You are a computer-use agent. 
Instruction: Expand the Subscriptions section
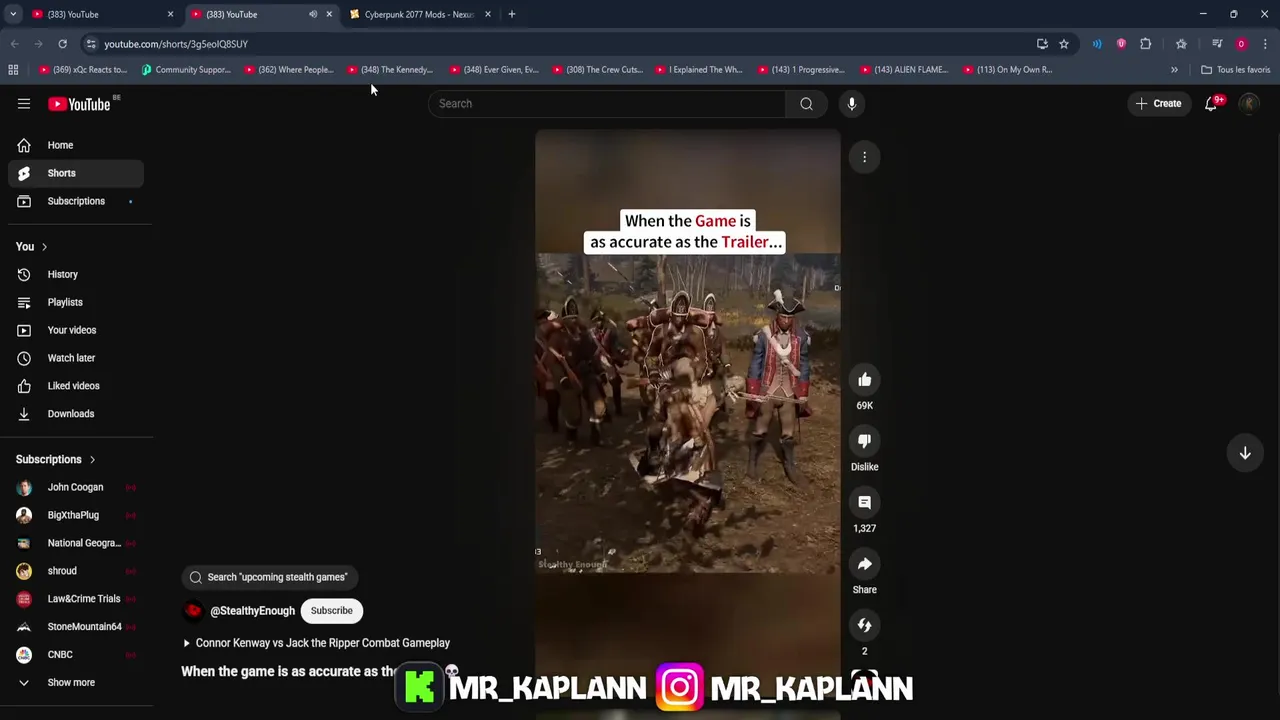[55, 459]
